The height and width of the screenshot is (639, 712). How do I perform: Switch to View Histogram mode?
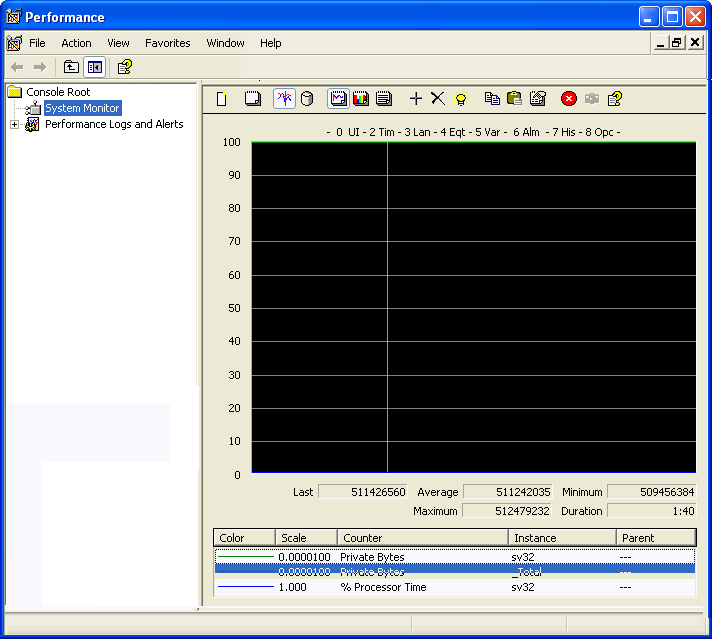361,99
